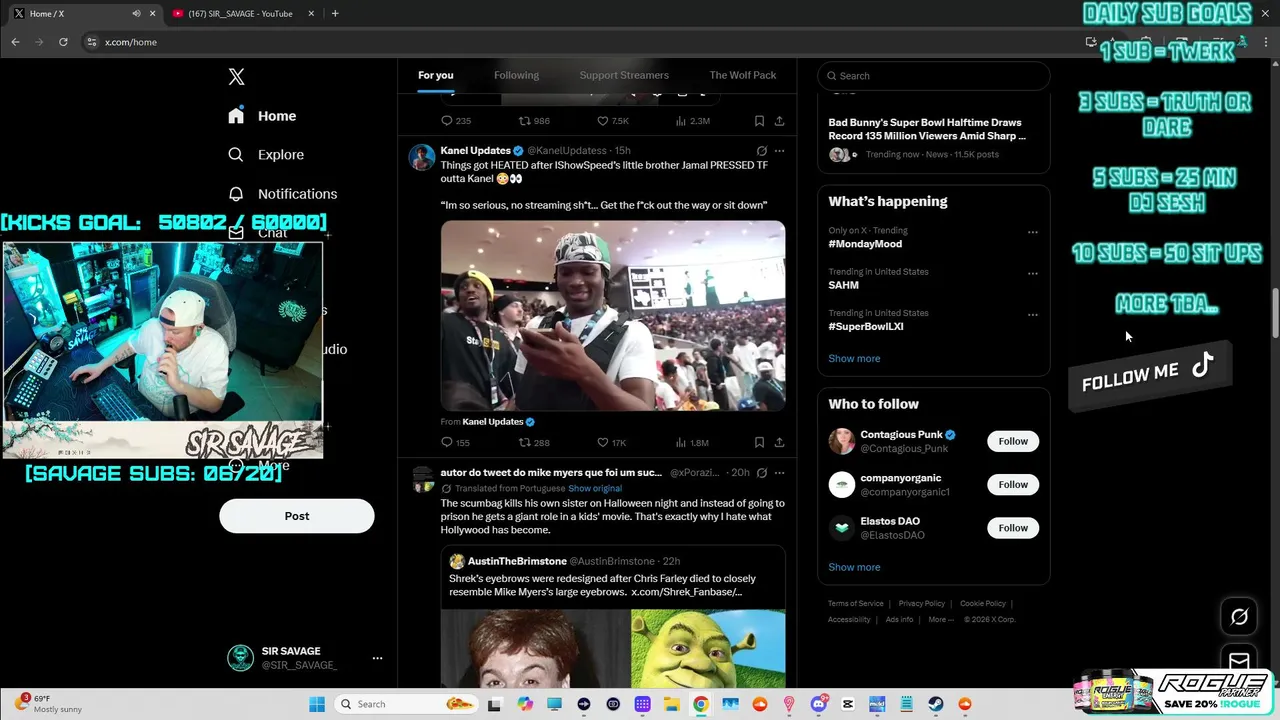Open the #SuperBowlLXI trending topic
Image resolution: width=1280 pixels, height=720 pixels.
point(866,326)
